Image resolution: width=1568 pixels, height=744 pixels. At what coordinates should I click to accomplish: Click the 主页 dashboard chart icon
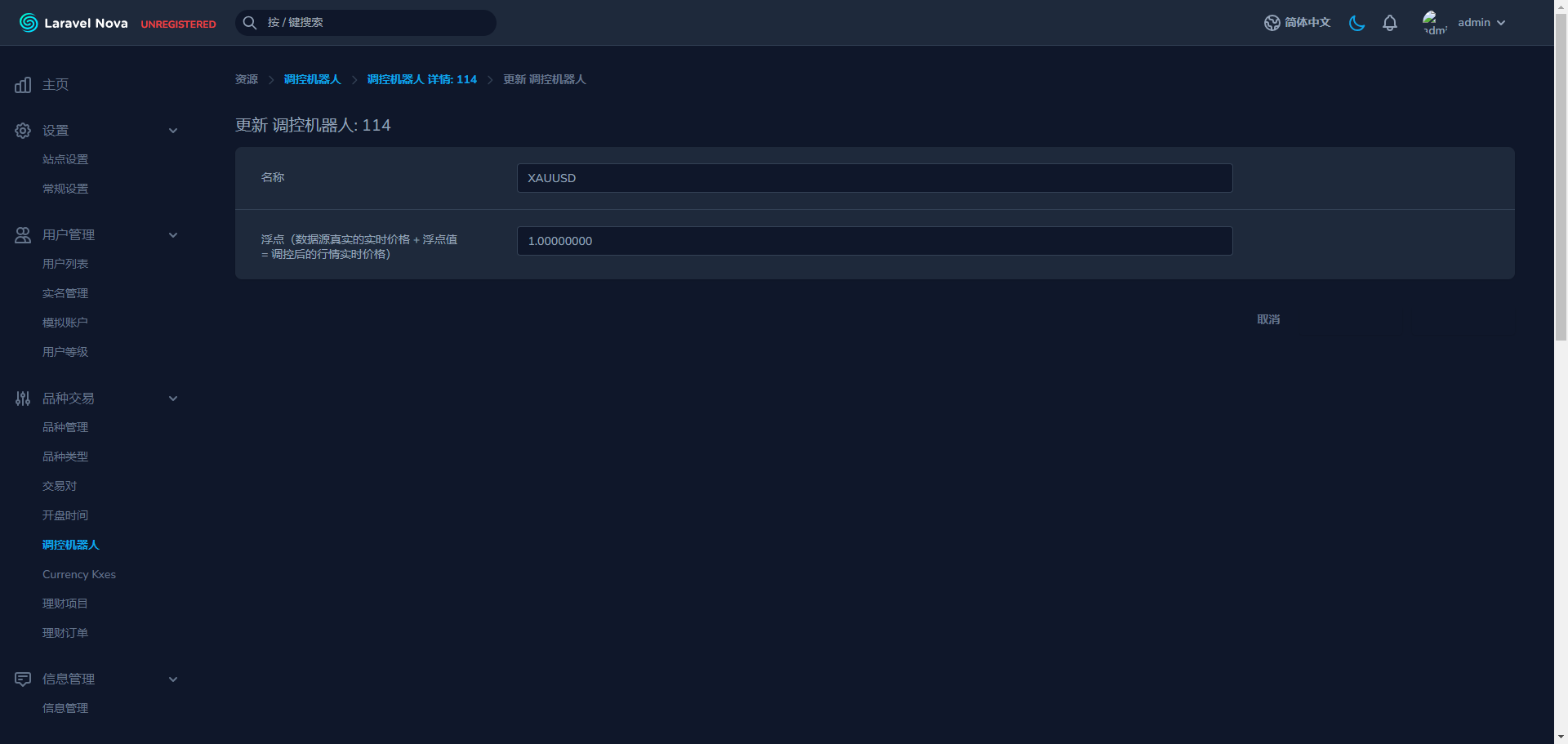[23, 85]
